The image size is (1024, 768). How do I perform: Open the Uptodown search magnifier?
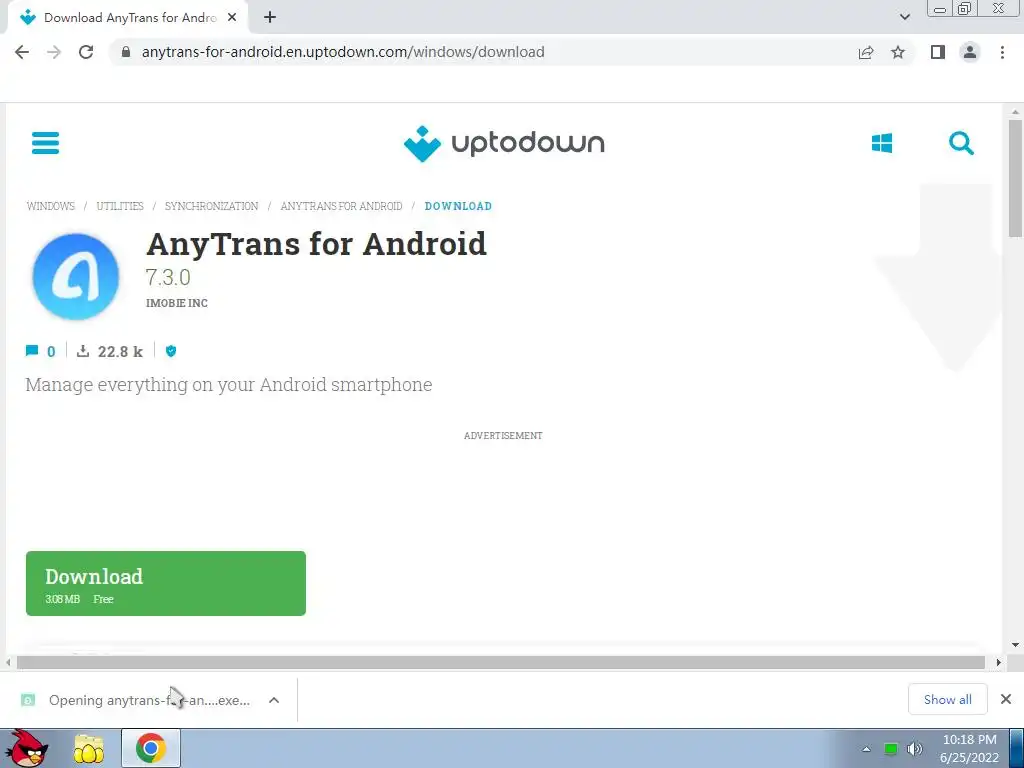(961, 143)
